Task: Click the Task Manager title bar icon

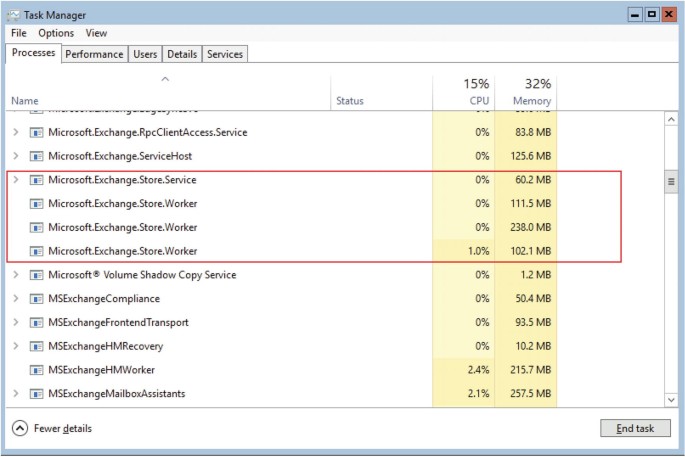Action: pyautogui.click(x=14, y=15)
